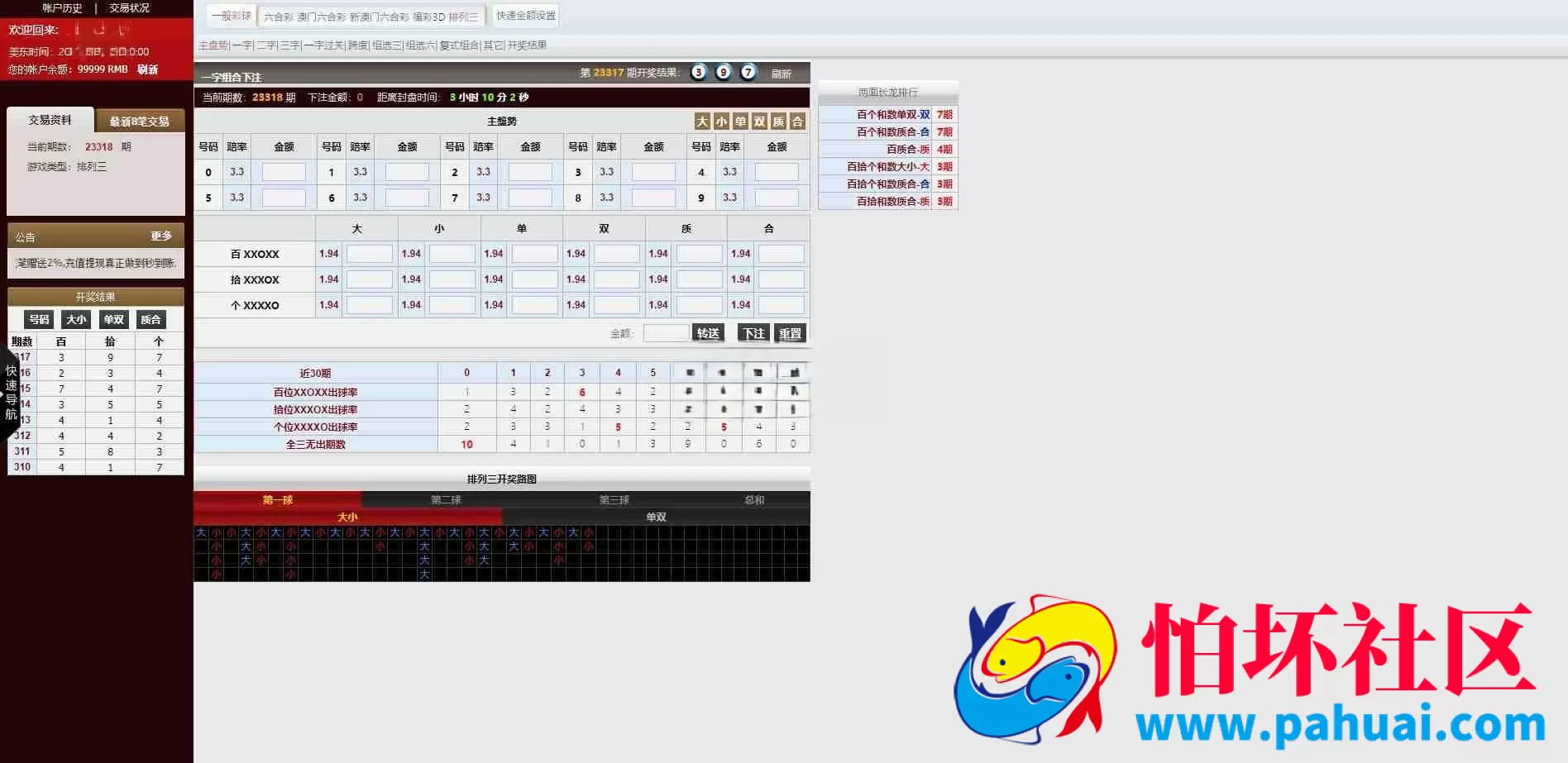This screenshot has height=763, width=1568.
Task: Click the 合 quick-select button in 主盘势 header
Action: 797,122
